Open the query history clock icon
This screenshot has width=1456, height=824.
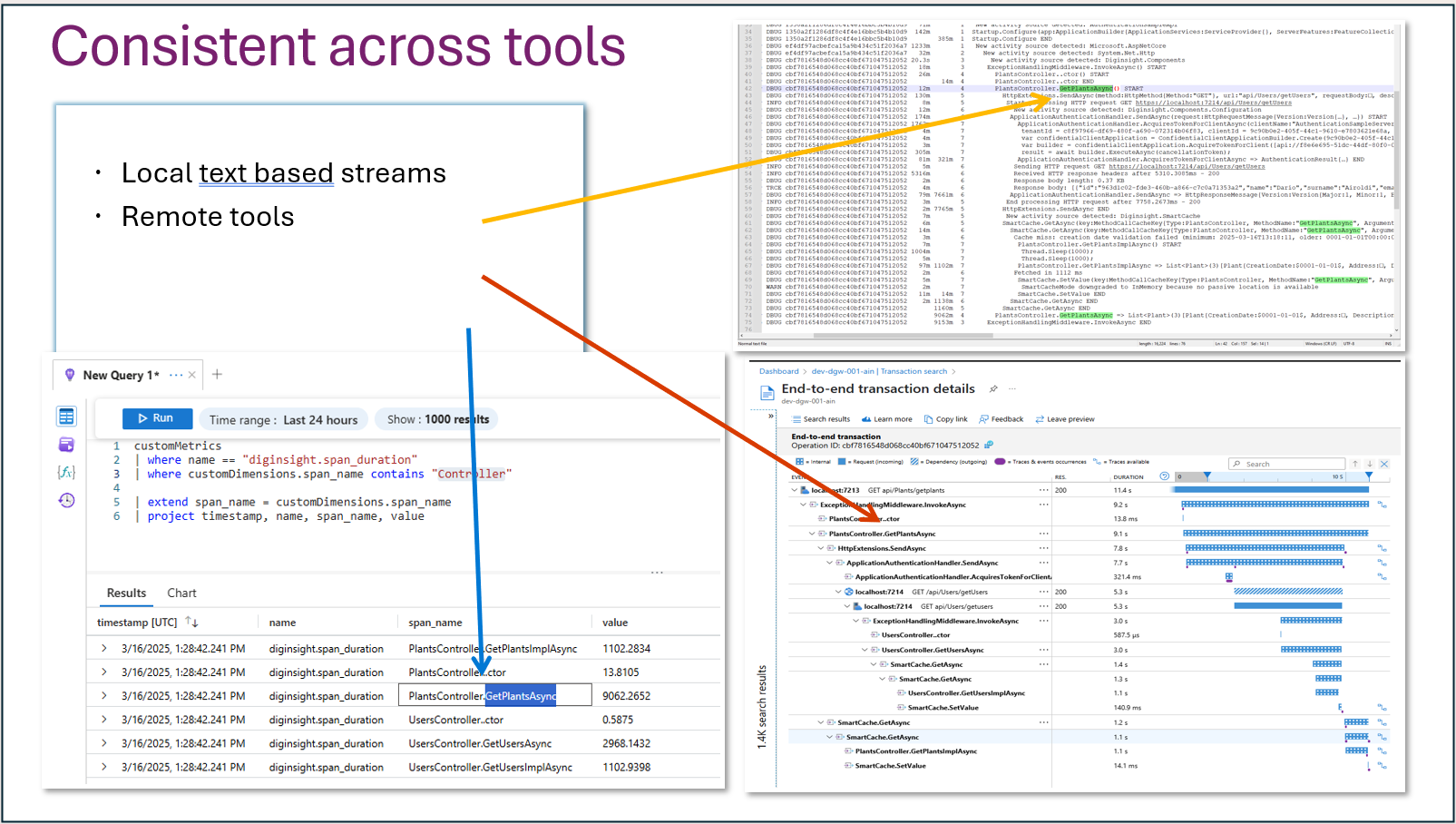[x=66, y=500]
